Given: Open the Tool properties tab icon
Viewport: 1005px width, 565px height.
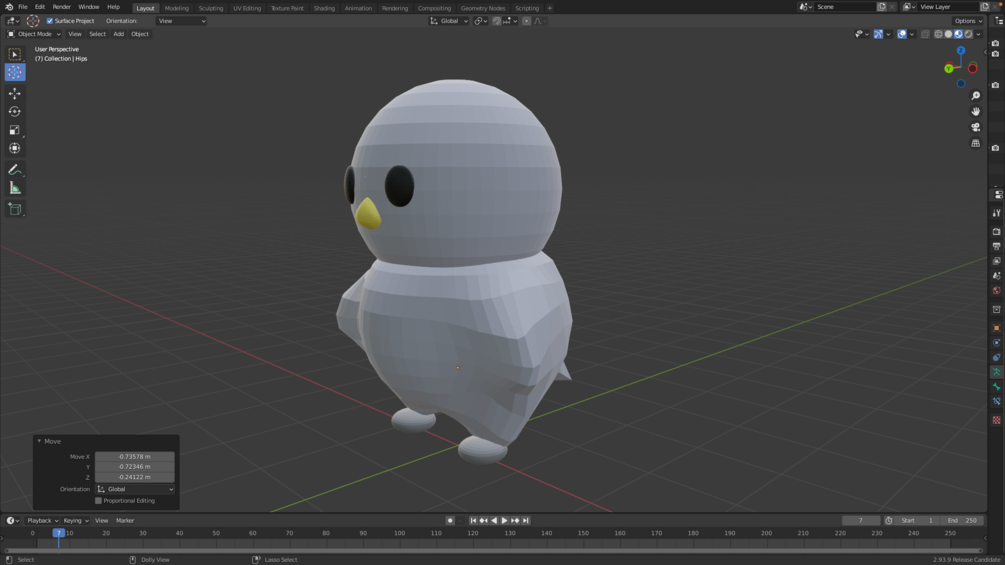Looking at the screenshot, I should pyautogui.click(x=997, y=213).
